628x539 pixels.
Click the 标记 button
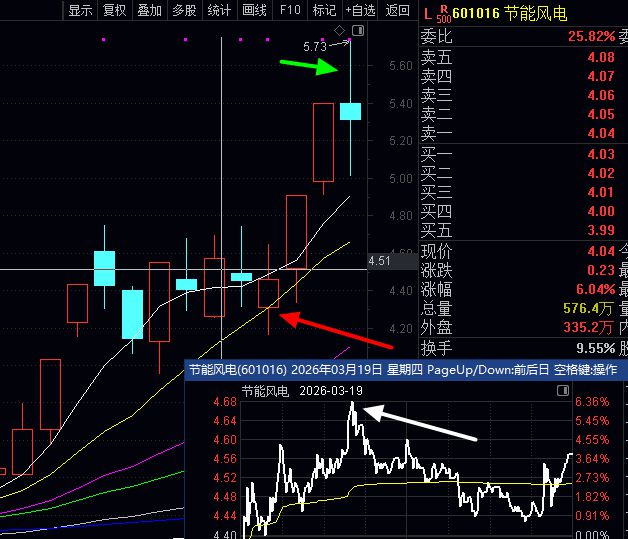tap(325, 10)
